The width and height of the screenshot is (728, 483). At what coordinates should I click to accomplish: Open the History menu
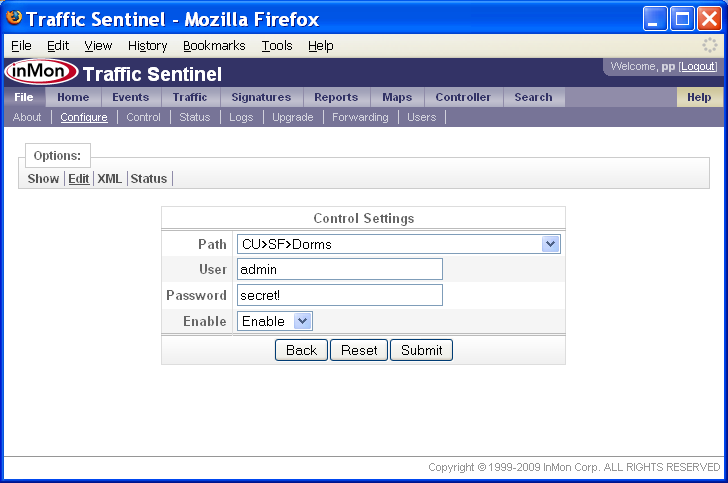(148, 46)
